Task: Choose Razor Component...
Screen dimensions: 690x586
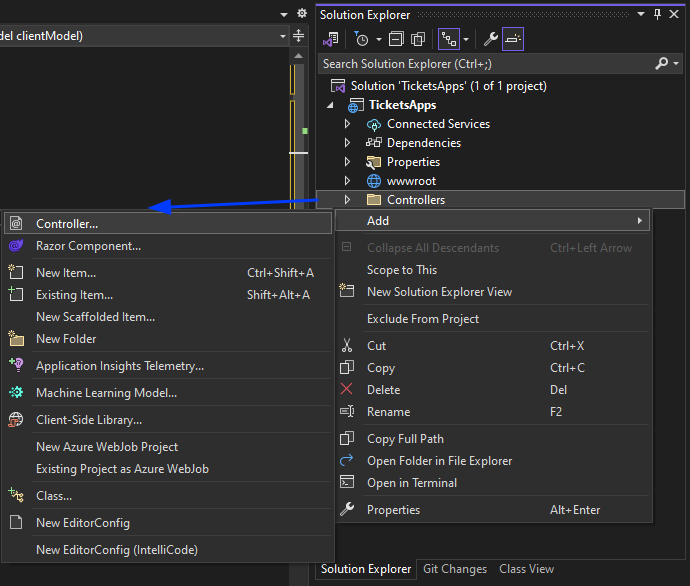Action: click(168, 246)
